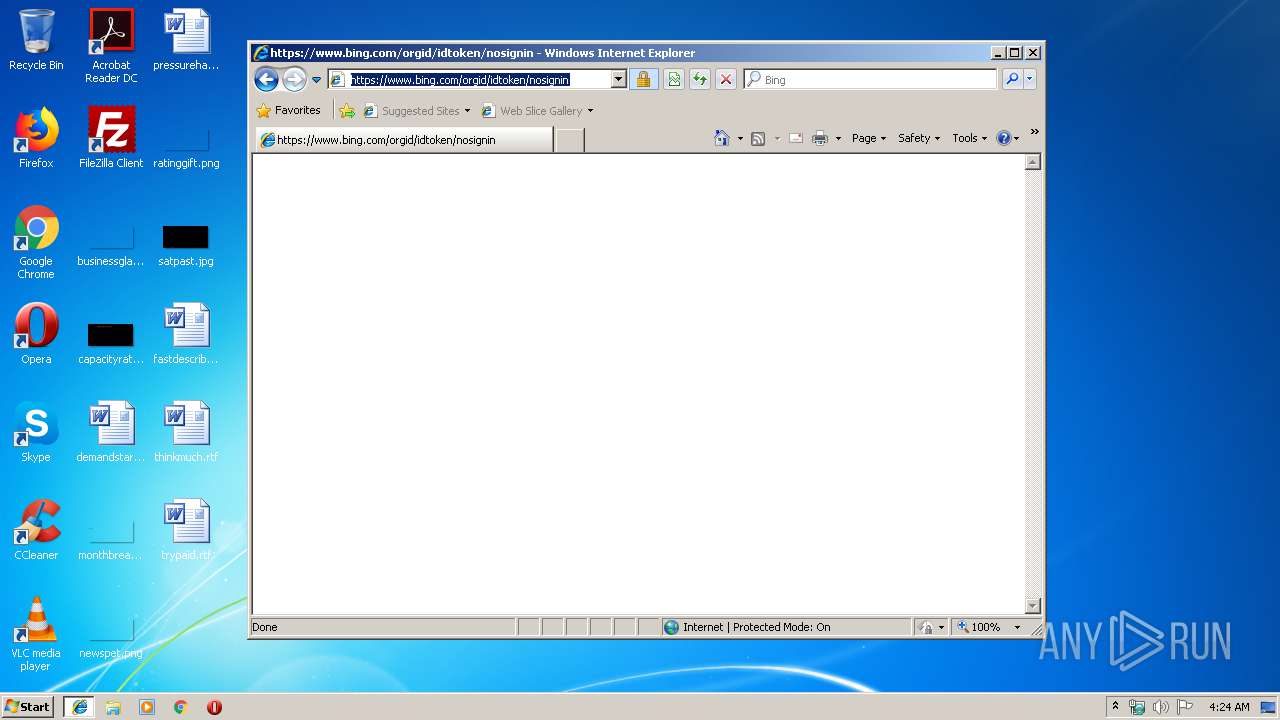Click the Internet Protected Mode zone text

pos(756,627)
